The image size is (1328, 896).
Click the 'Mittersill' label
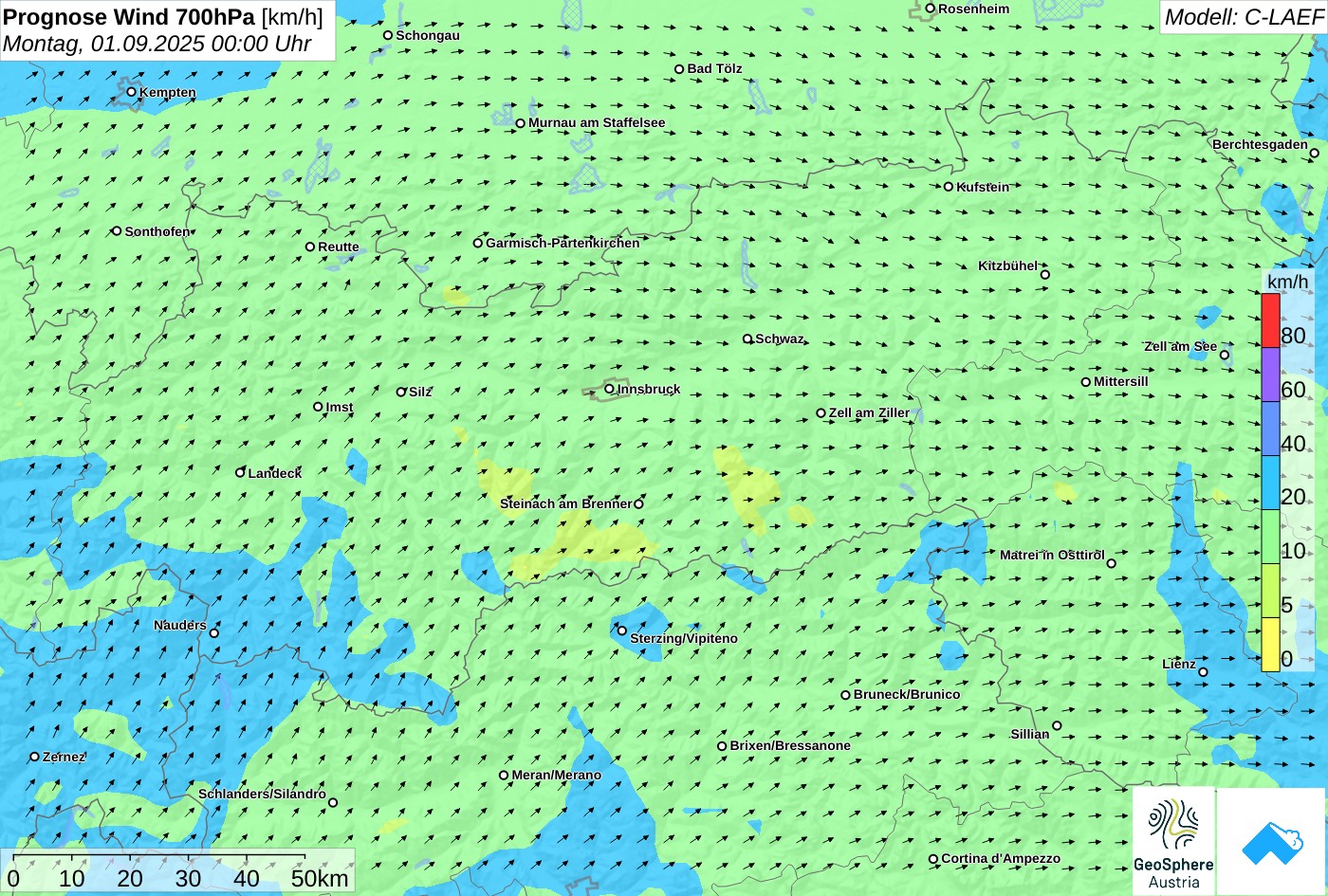click(x=1121, y=381)
